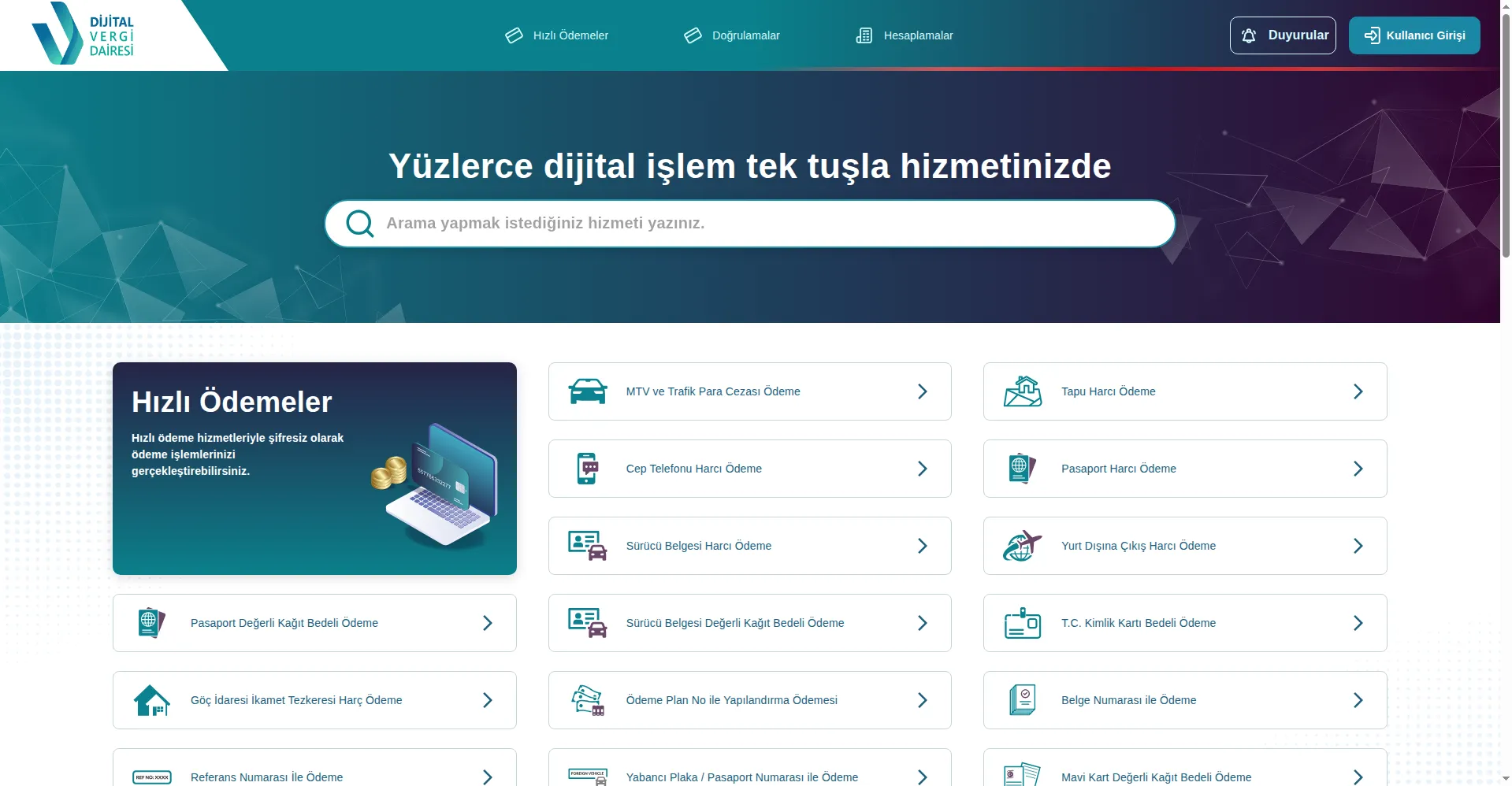Image resolution: width=1512 pixels, height=786 pixels.
Task: Click the REF NO icon for Referans Numarası
Action: [151, 777]
